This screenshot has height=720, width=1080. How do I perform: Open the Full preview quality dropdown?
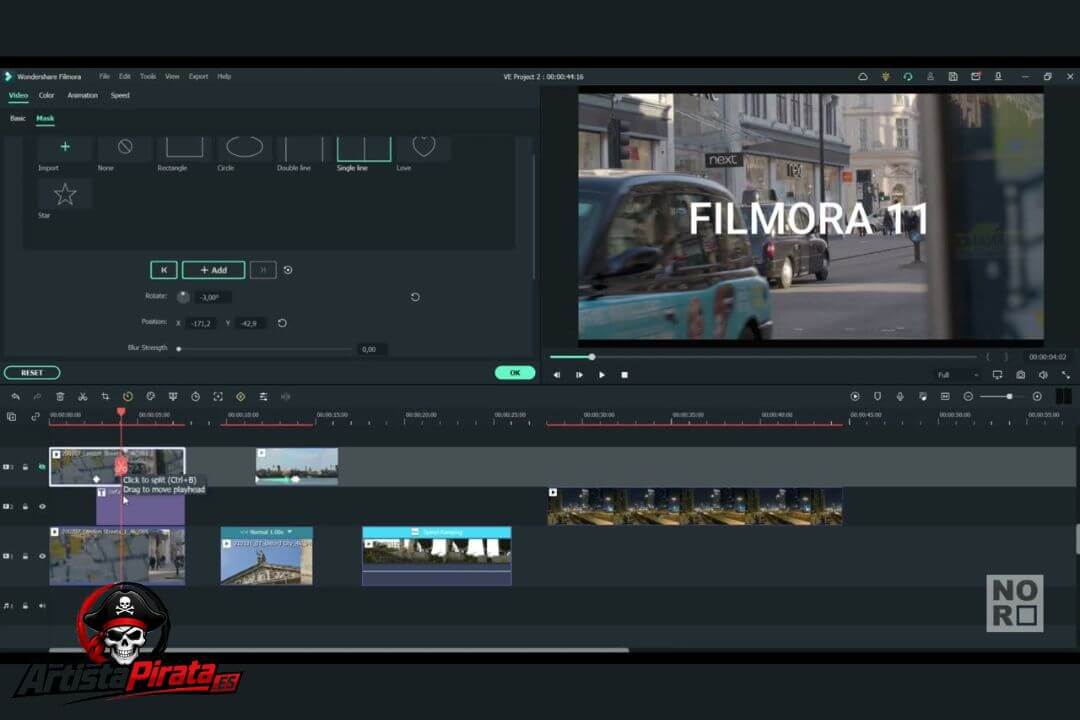pos(958,375)
